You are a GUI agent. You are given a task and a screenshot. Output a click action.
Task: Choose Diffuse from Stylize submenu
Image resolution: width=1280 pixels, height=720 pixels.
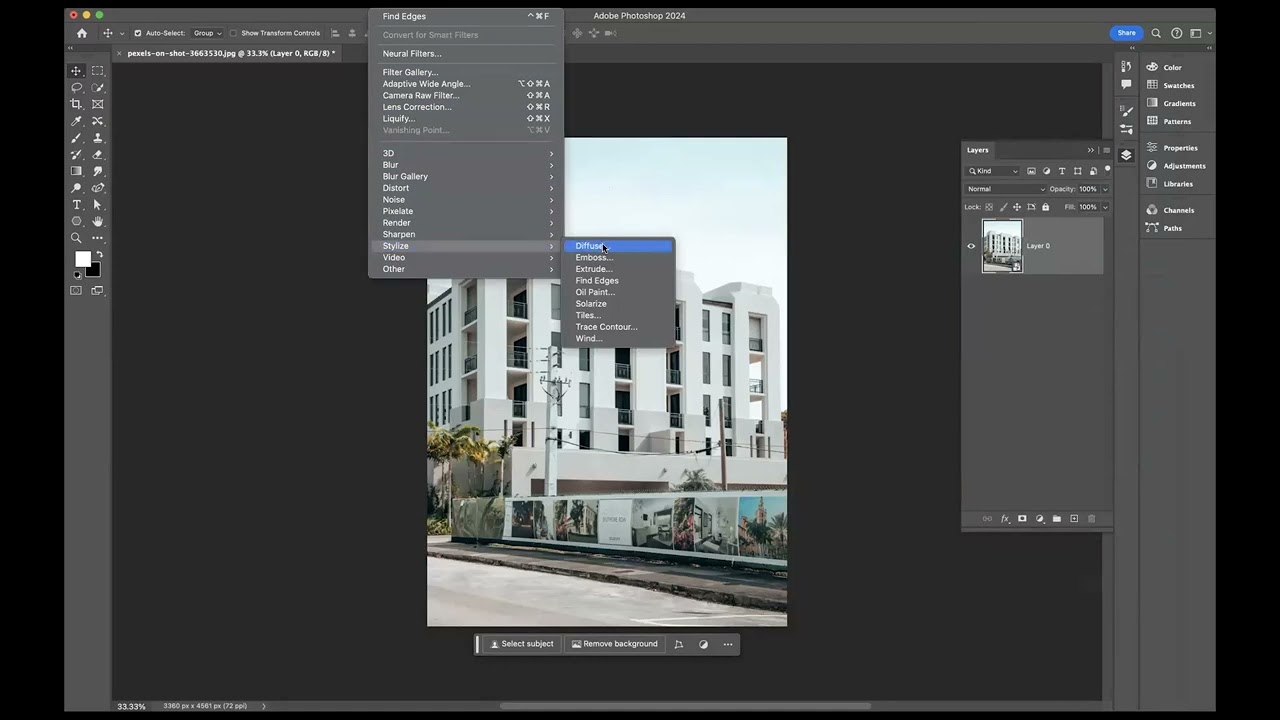tap(619, 246)
